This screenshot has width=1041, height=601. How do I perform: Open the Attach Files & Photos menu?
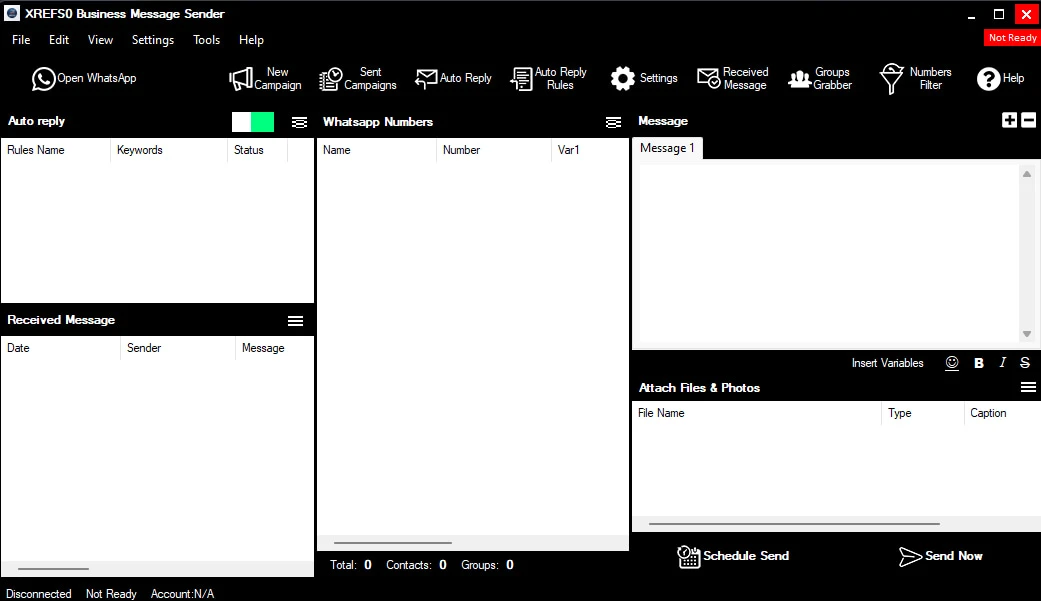pyautogui.click(x=1028, y=387)
